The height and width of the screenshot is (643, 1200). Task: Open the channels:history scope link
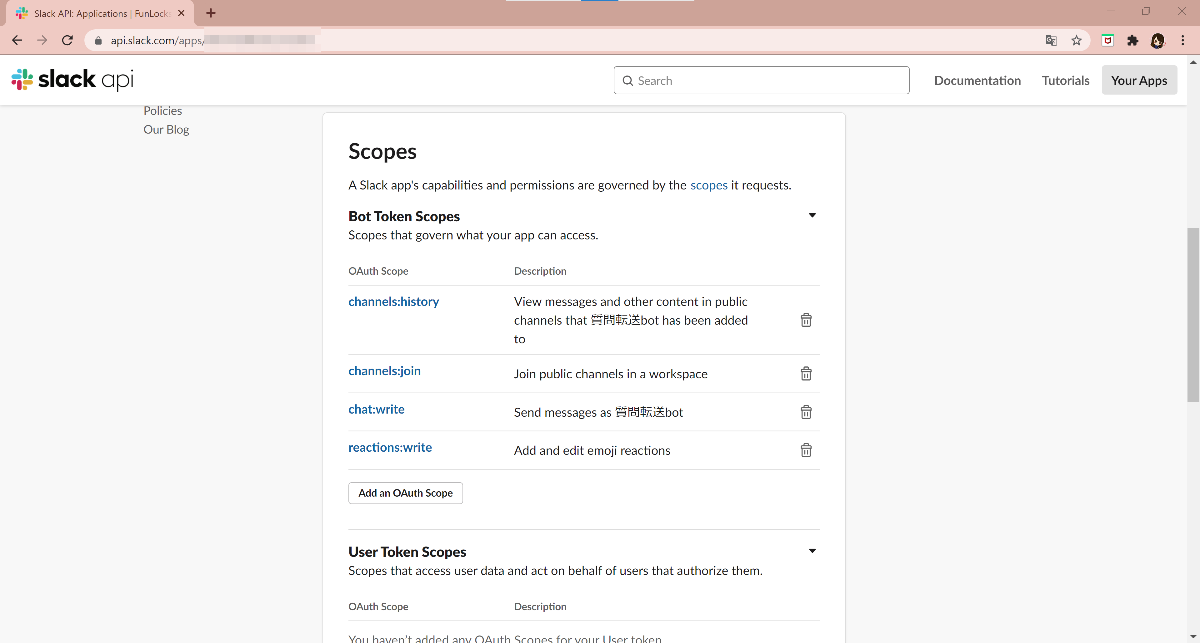[x=393, y=301]
